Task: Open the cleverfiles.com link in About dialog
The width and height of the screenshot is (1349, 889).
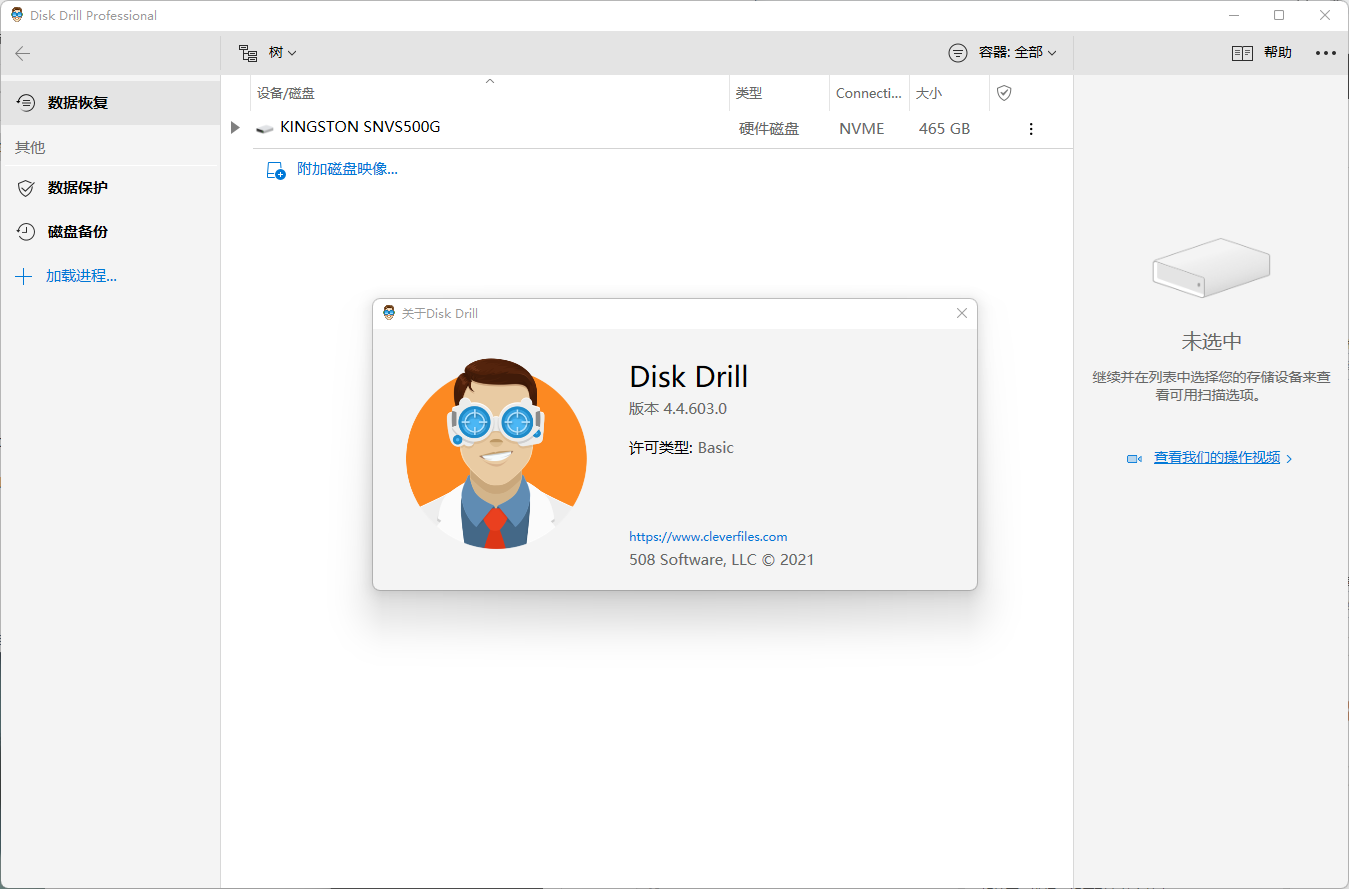Action: 708,537
